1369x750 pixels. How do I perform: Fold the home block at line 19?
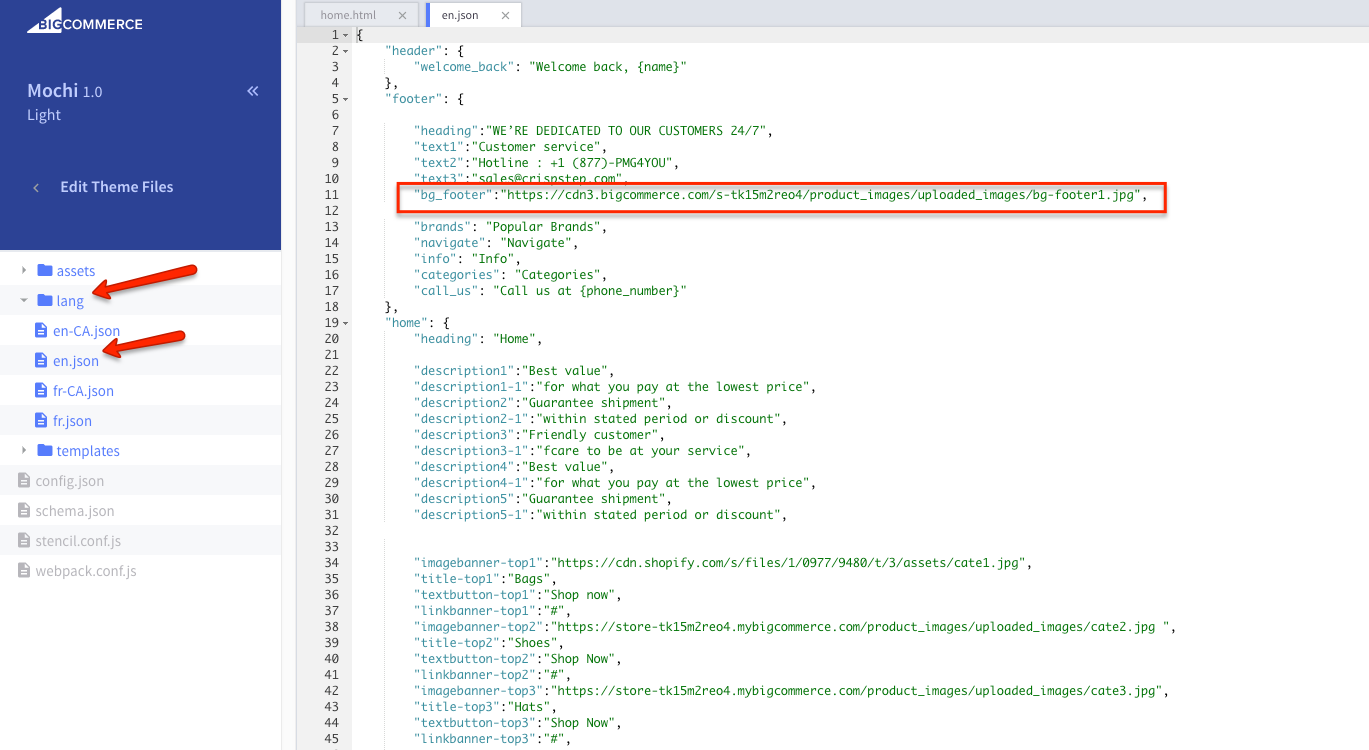[345, 323]
